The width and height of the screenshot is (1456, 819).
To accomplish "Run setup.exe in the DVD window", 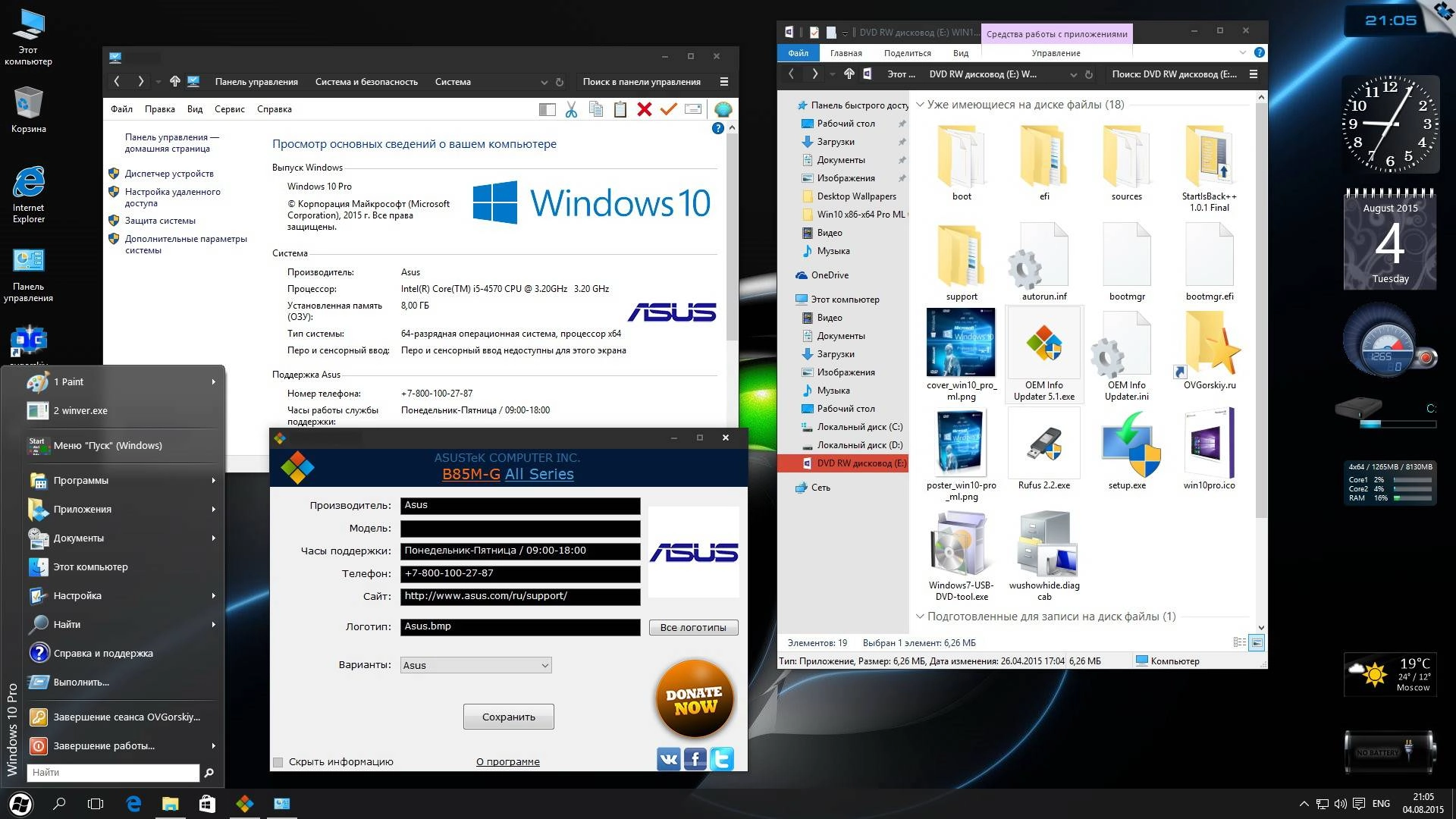I will click(1127, 443).
